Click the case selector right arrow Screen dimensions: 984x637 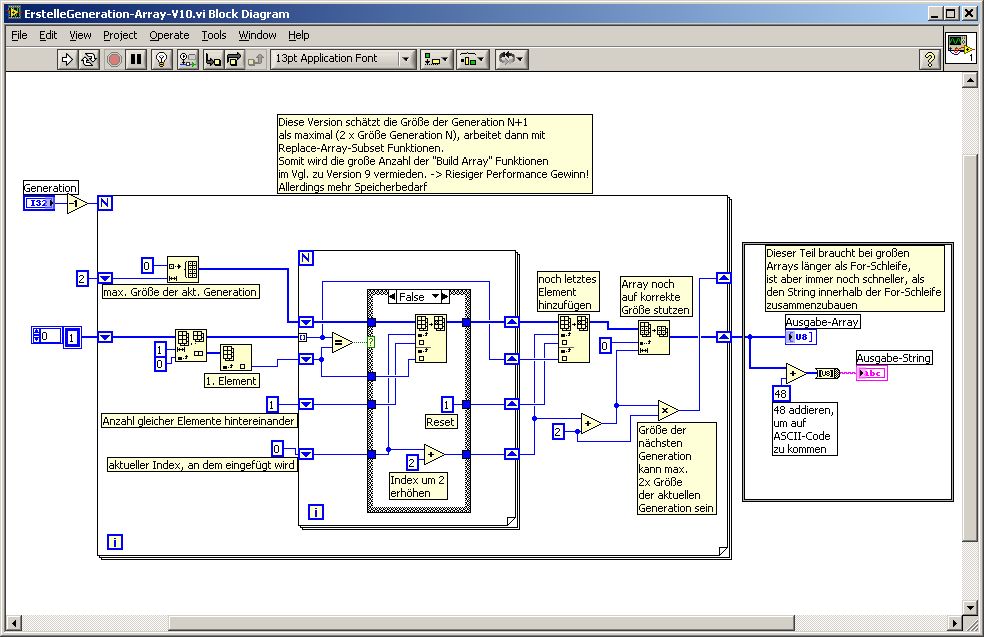point(445,297)
